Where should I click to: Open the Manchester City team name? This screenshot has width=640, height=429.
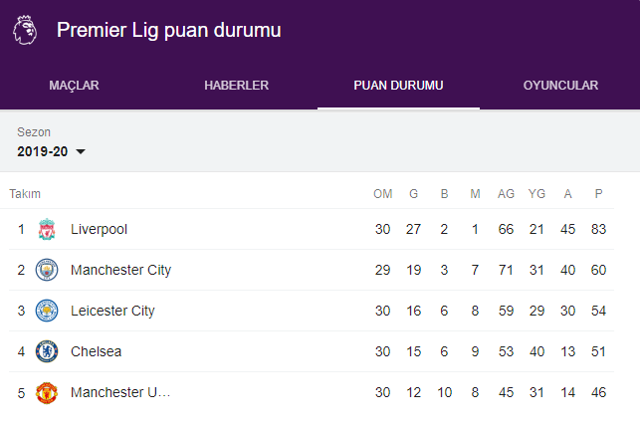(121, 270)
